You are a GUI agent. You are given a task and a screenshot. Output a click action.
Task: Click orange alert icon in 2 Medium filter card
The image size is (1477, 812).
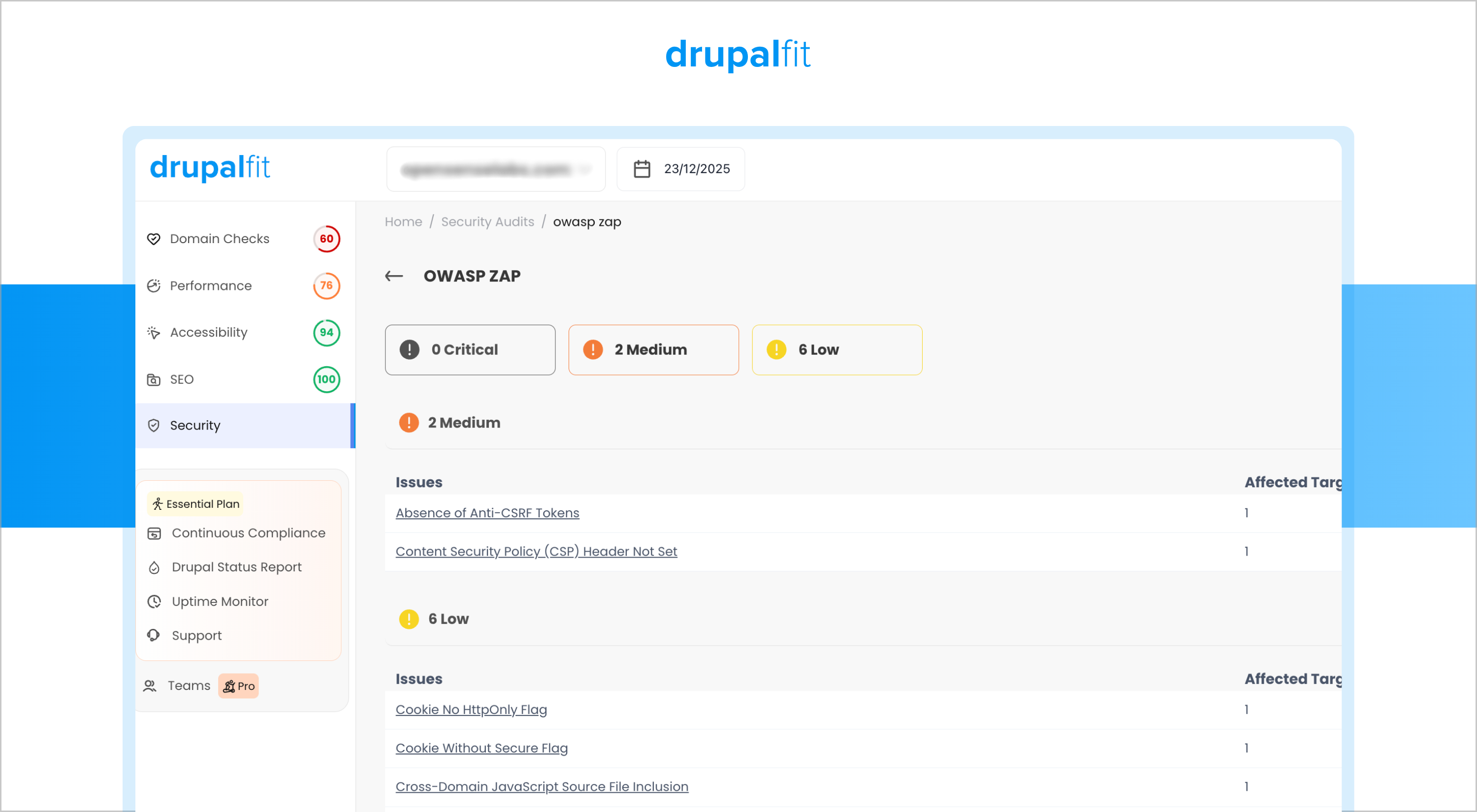593,349
